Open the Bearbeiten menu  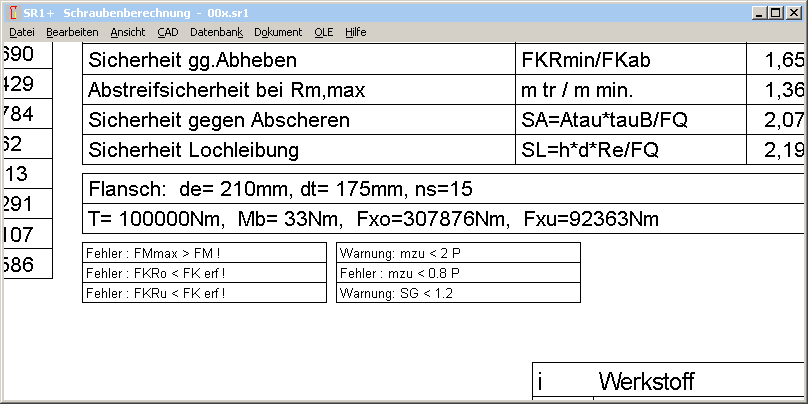[x=72, y=32]
